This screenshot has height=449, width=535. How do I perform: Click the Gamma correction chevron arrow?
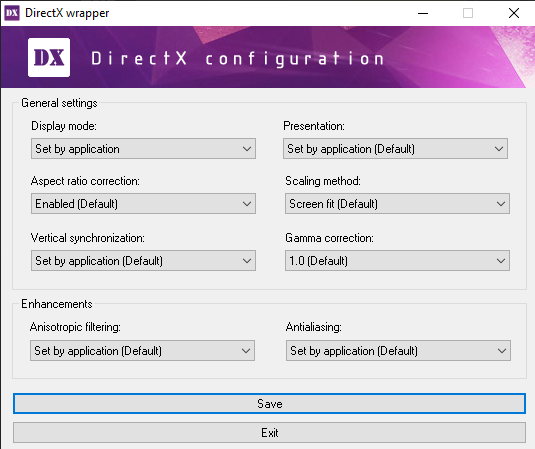501,261
